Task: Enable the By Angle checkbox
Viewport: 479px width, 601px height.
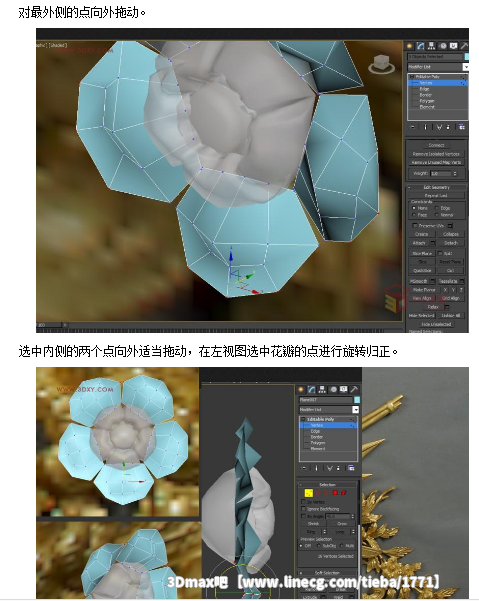Action: (x=303, y=516)
